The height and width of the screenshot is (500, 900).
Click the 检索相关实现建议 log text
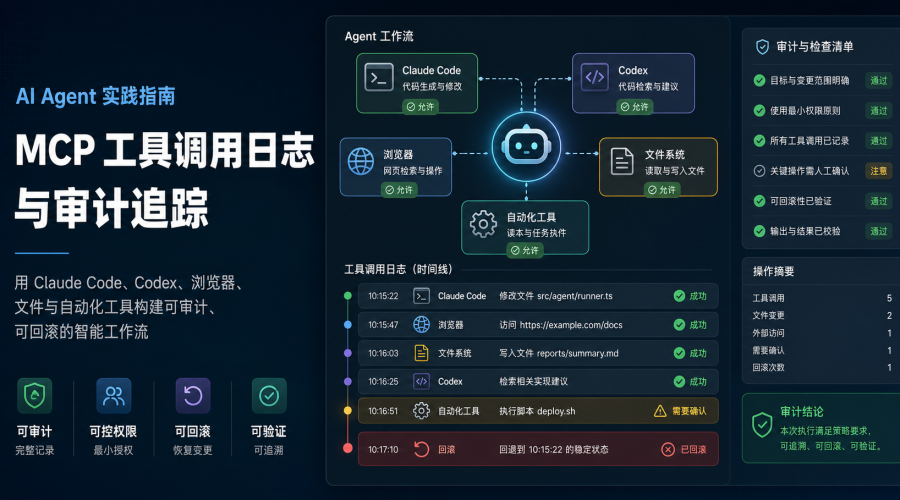click(x=533, y=382)
